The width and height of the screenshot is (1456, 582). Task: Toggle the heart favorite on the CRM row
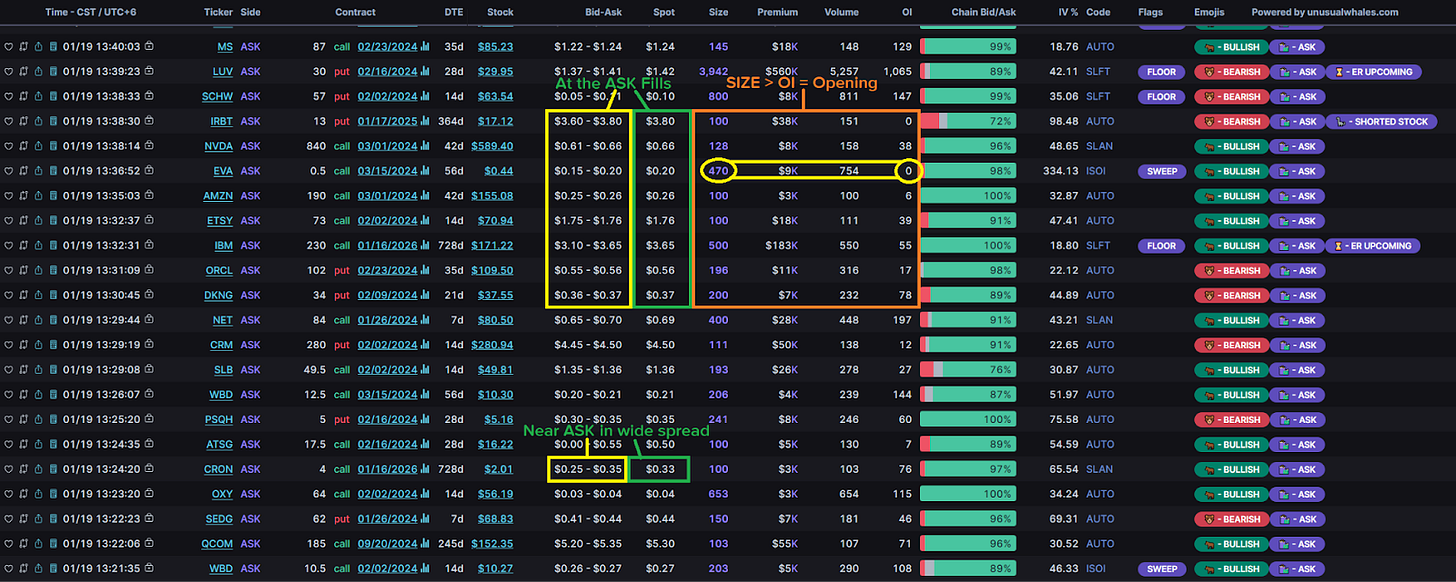(9, 345)
